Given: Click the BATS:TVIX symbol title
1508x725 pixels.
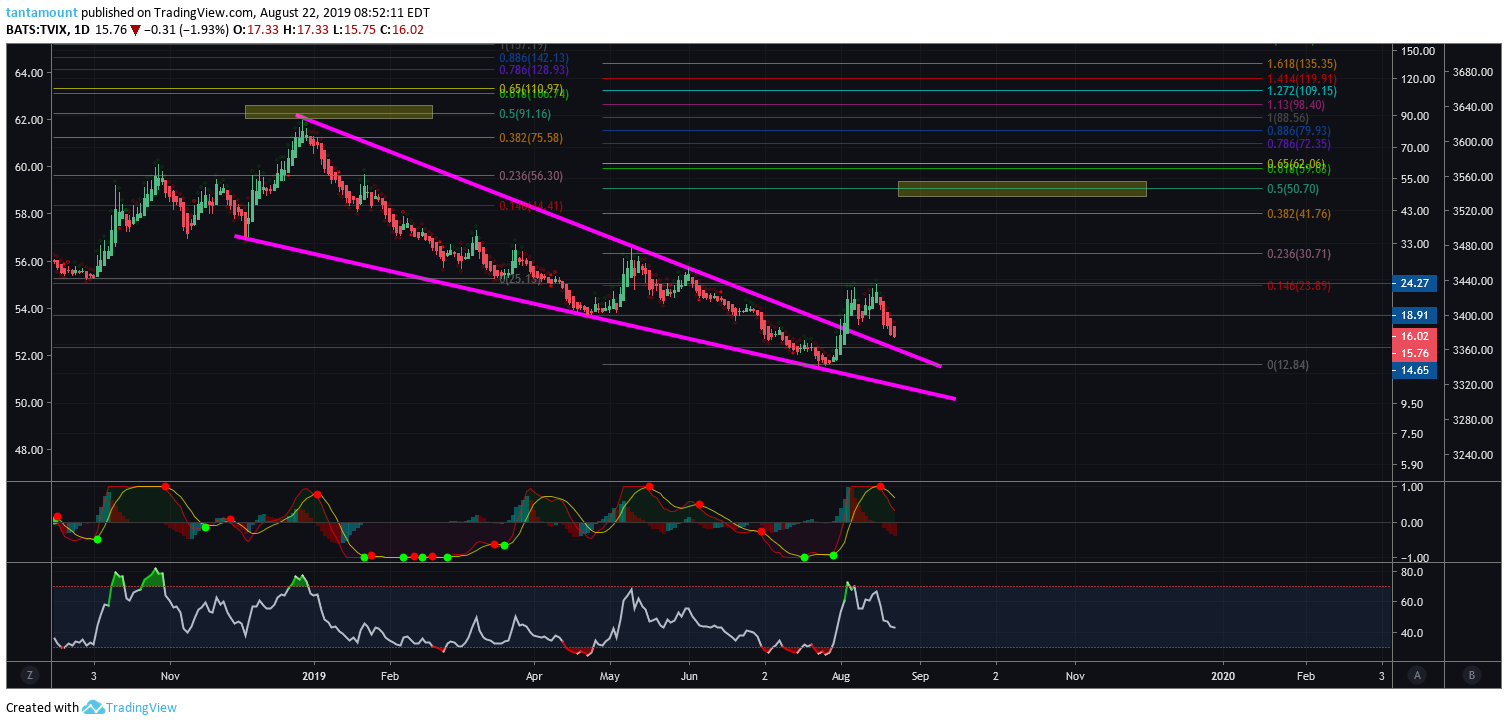Looking at the screenshot, I should coord(37,30).
